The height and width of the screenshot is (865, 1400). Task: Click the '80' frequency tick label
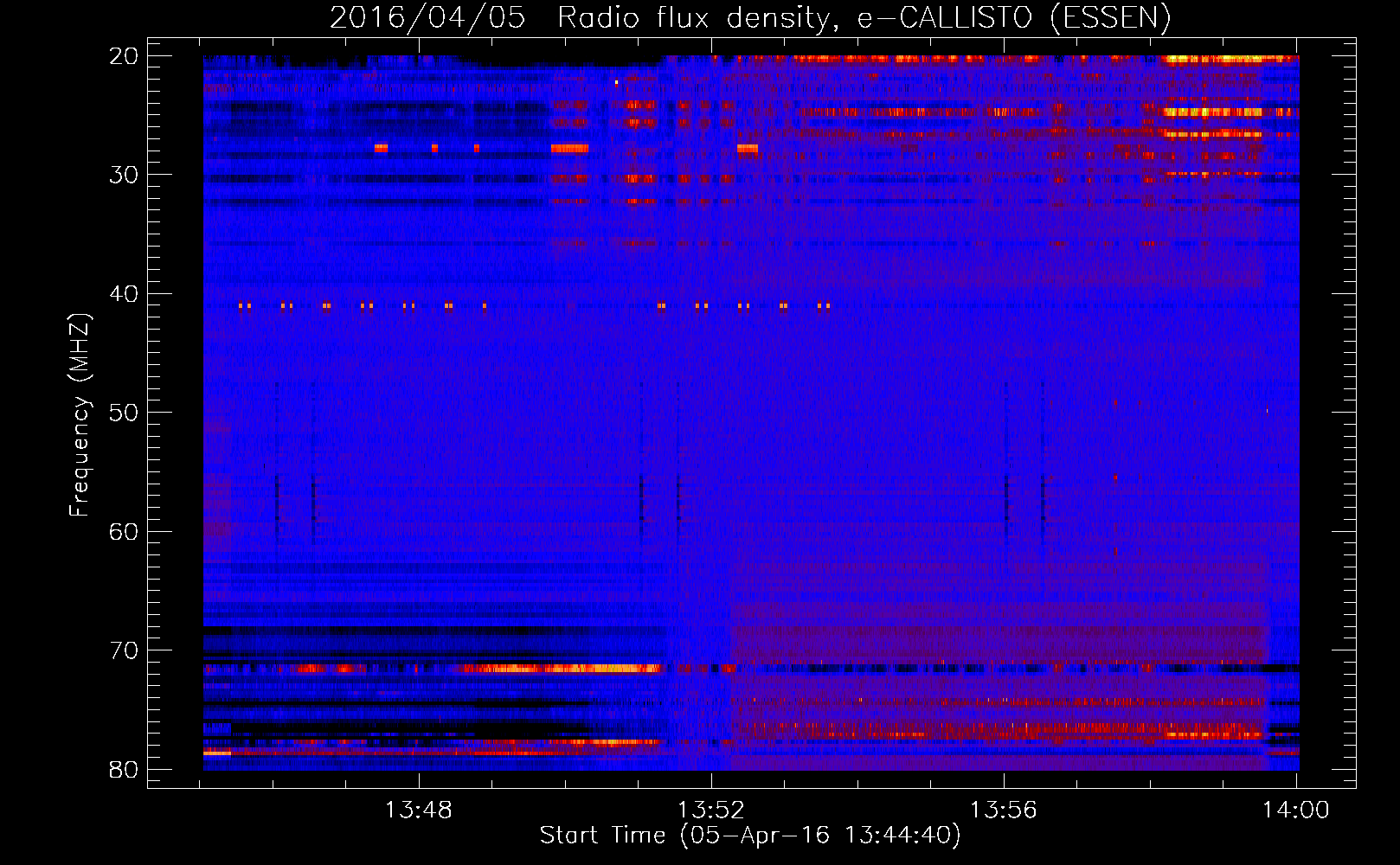[x=125, y=769]
